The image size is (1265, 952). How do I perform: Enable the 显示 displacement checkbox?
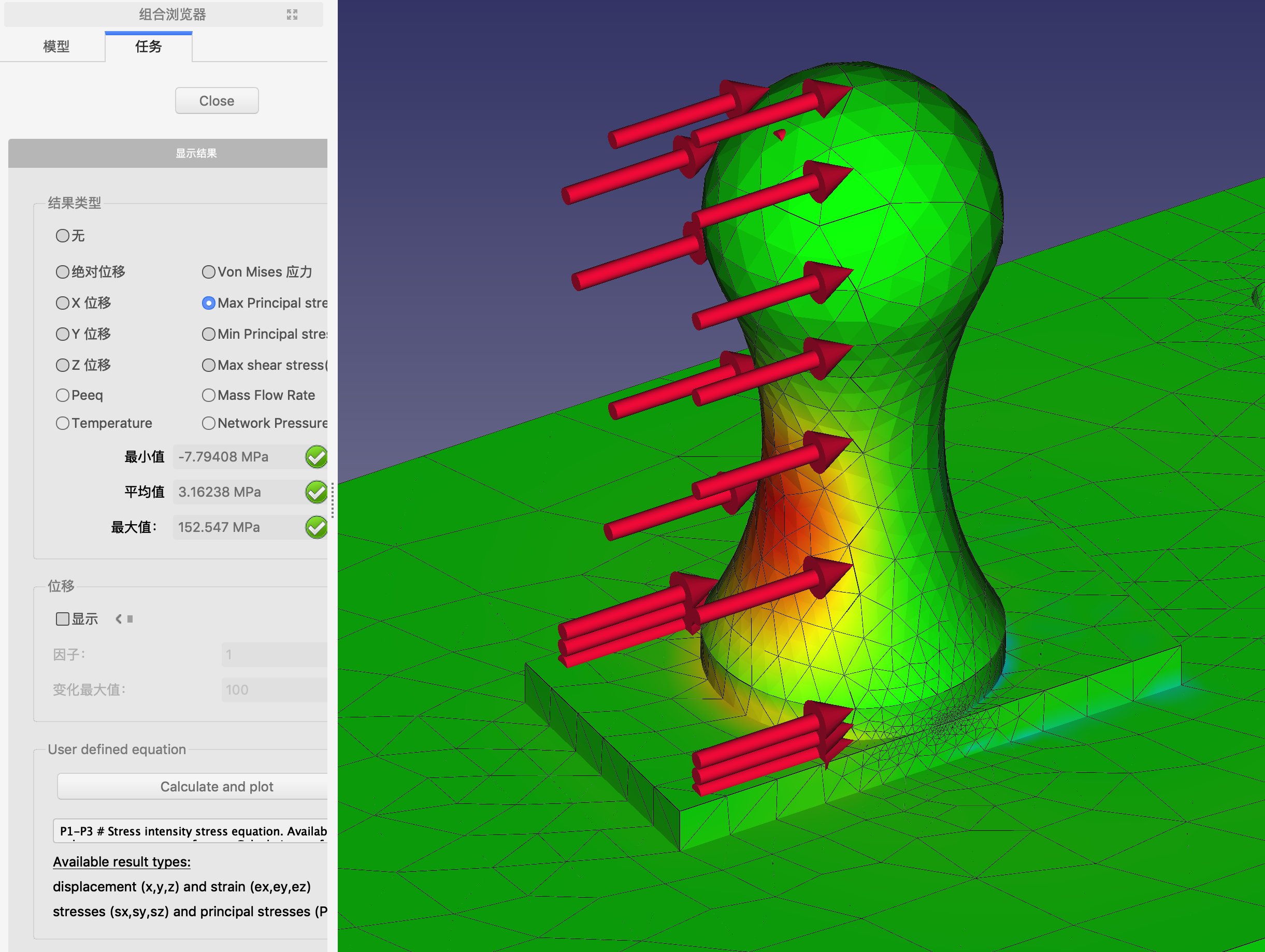click(x=62, y=618)
